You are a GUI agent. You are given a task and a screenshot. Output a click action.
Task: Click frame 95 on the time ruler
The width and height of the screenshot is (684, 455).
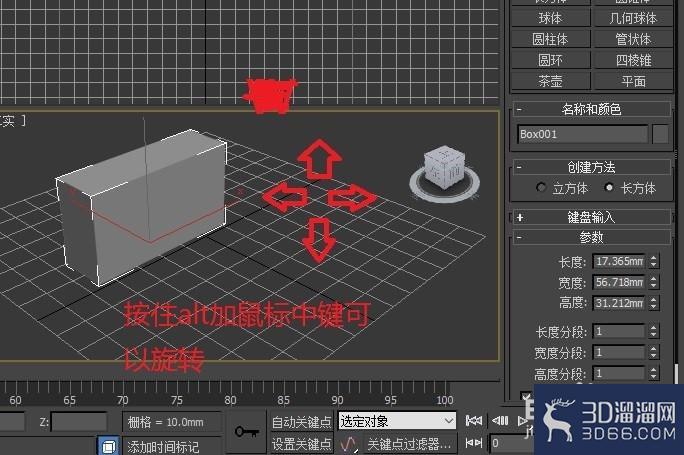click(391, 400)
